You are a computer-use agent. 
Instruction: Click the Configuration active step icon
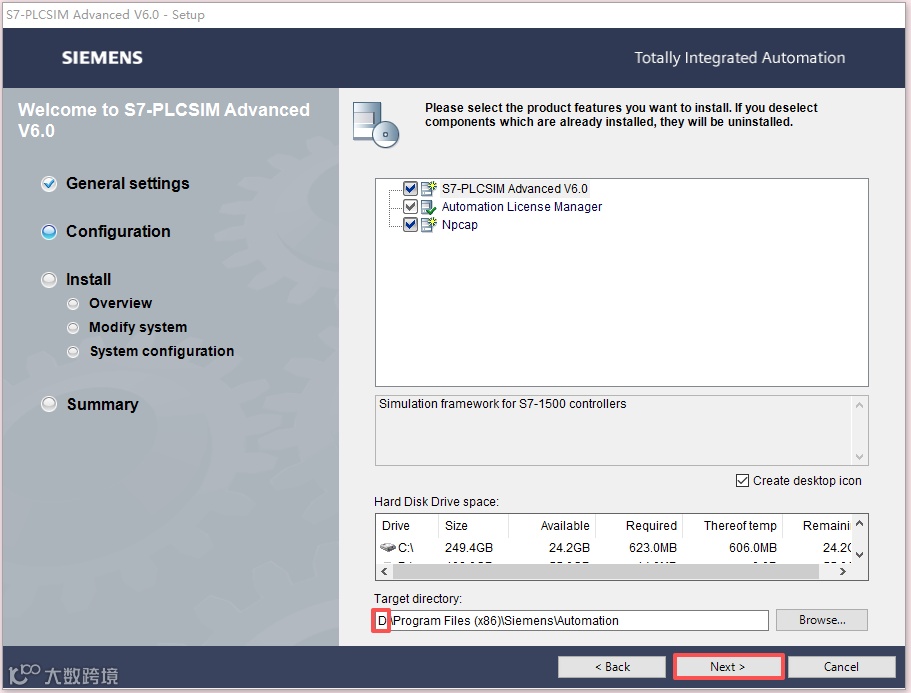pos(49,232)
